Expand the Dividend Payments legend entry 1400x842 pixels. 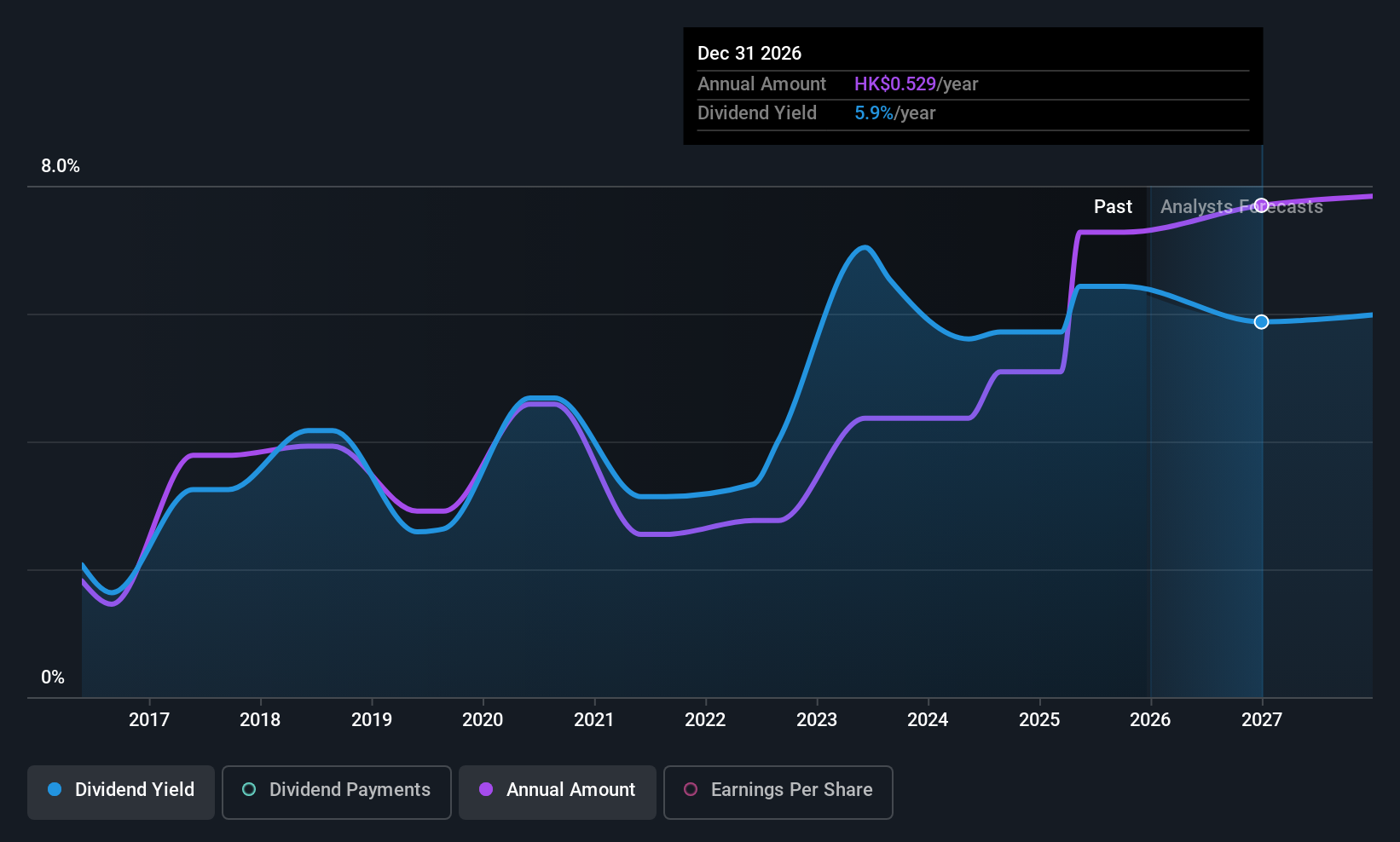click(336, 792)
